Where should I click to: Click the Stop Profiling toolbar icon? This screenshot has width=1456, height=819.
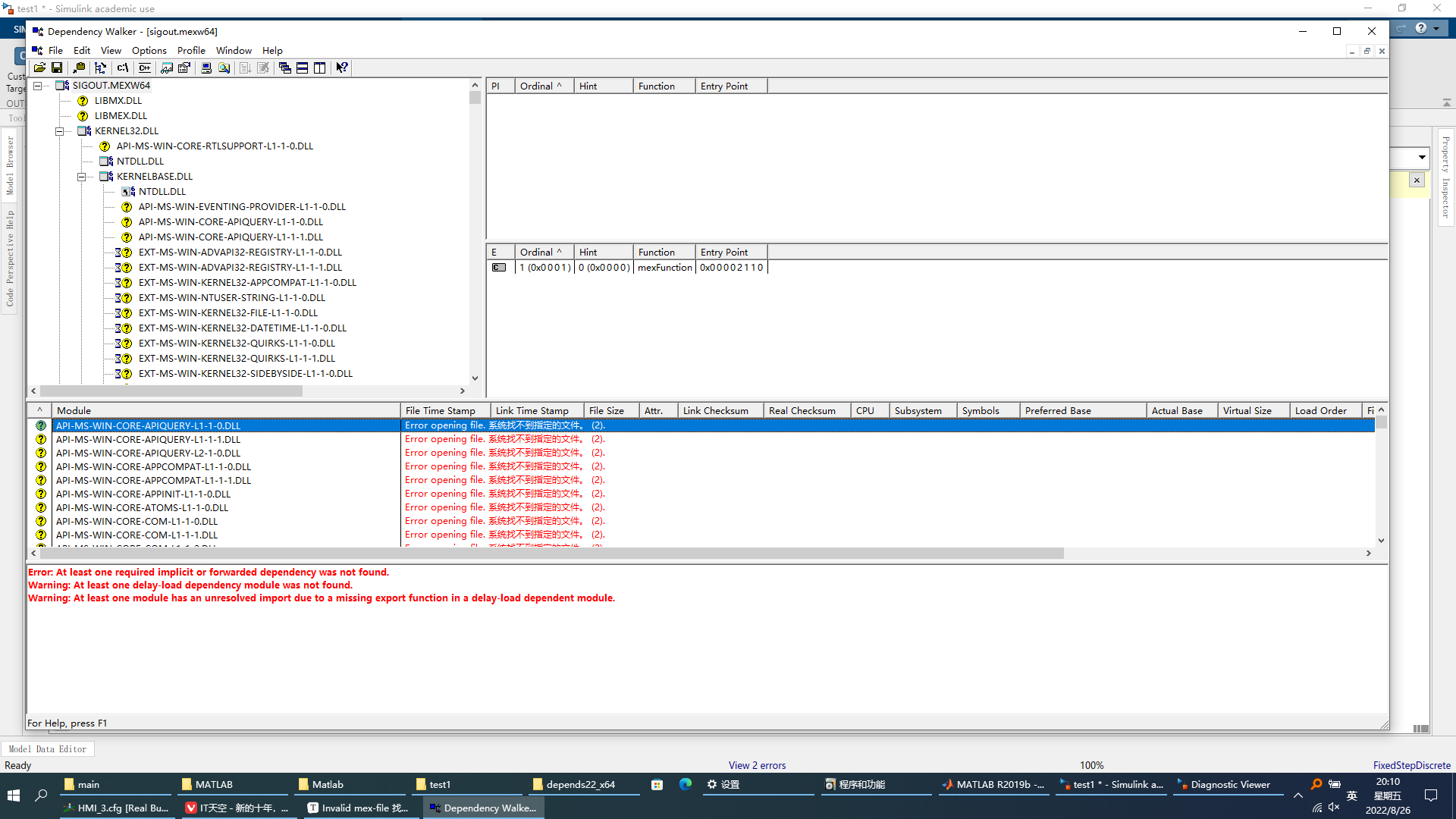pos(263,68)
